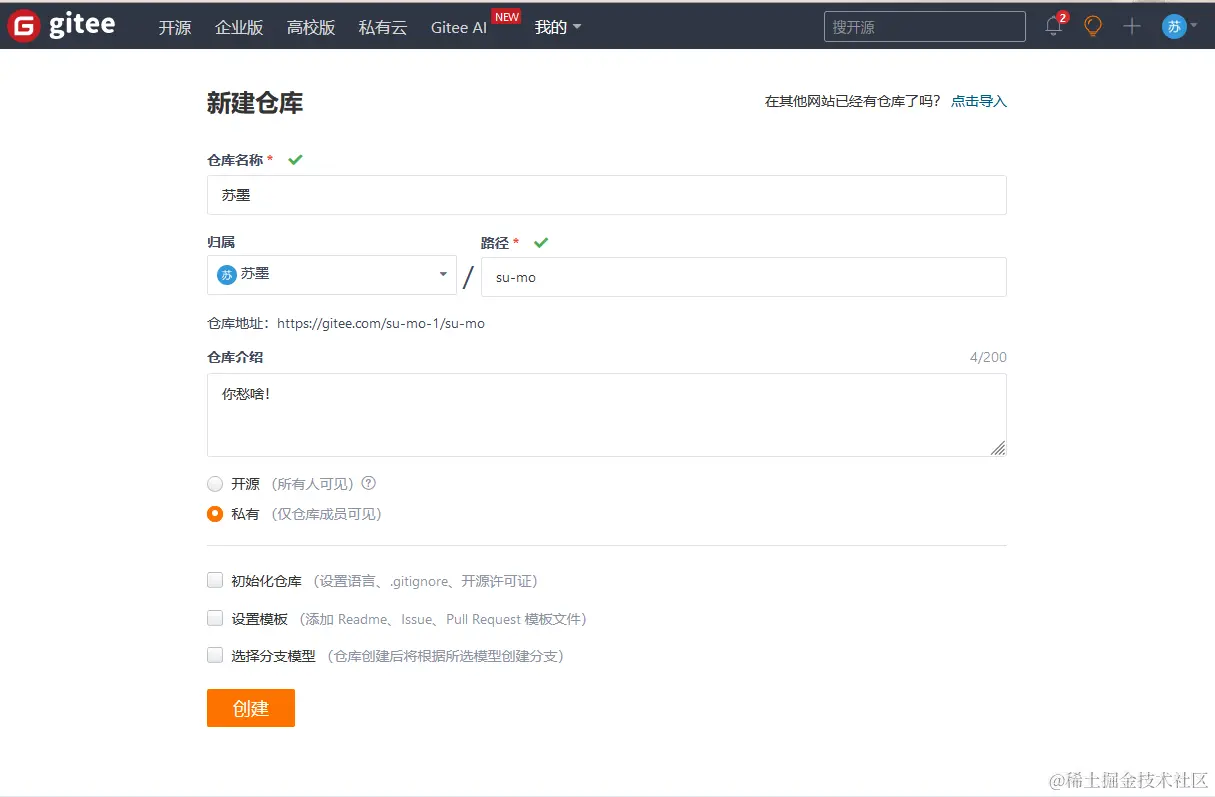Click the green checkmark beside 仓库名称 label
The image size is (1215, 797).
[294, 158]
